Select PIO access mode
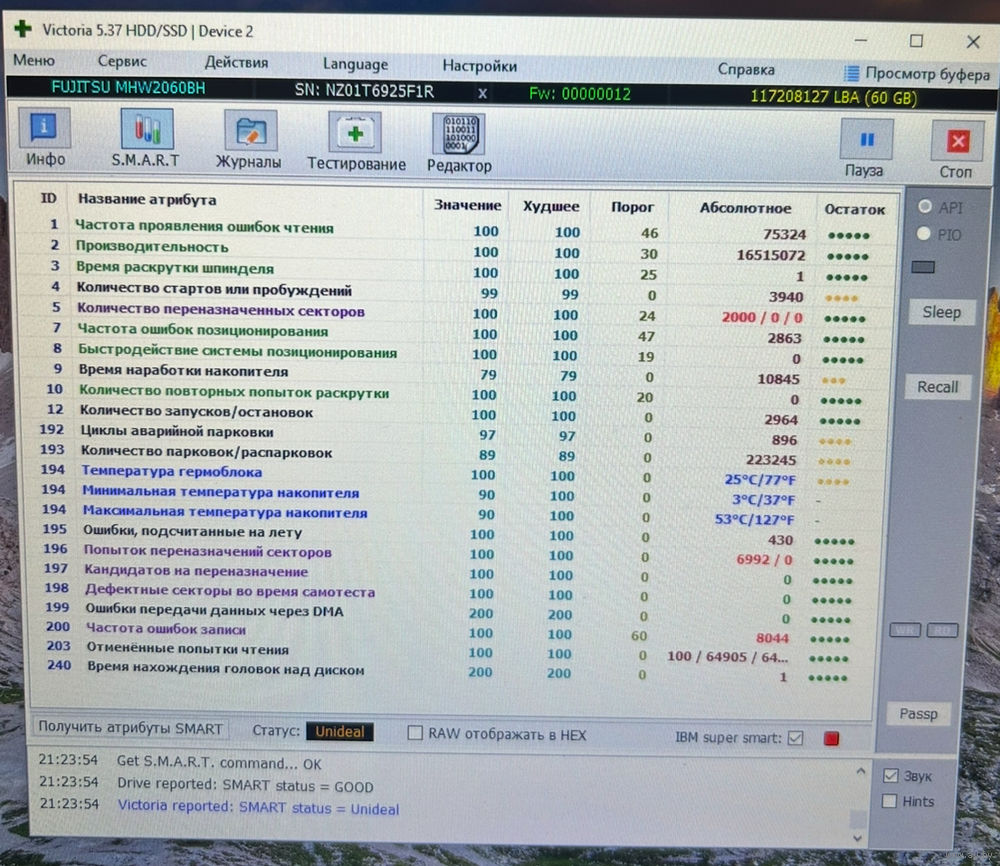Screen dimensions: 1000x866 tap(923, 233)
